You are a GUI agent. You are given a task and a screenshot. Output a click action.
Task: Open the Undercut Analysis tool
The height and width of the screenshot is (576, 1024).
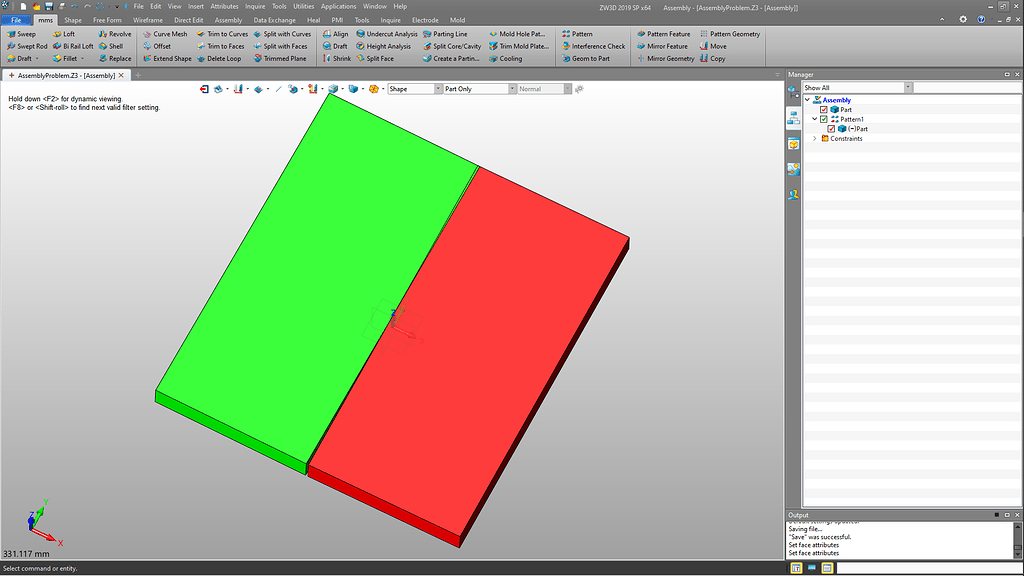tap(392, 34)
